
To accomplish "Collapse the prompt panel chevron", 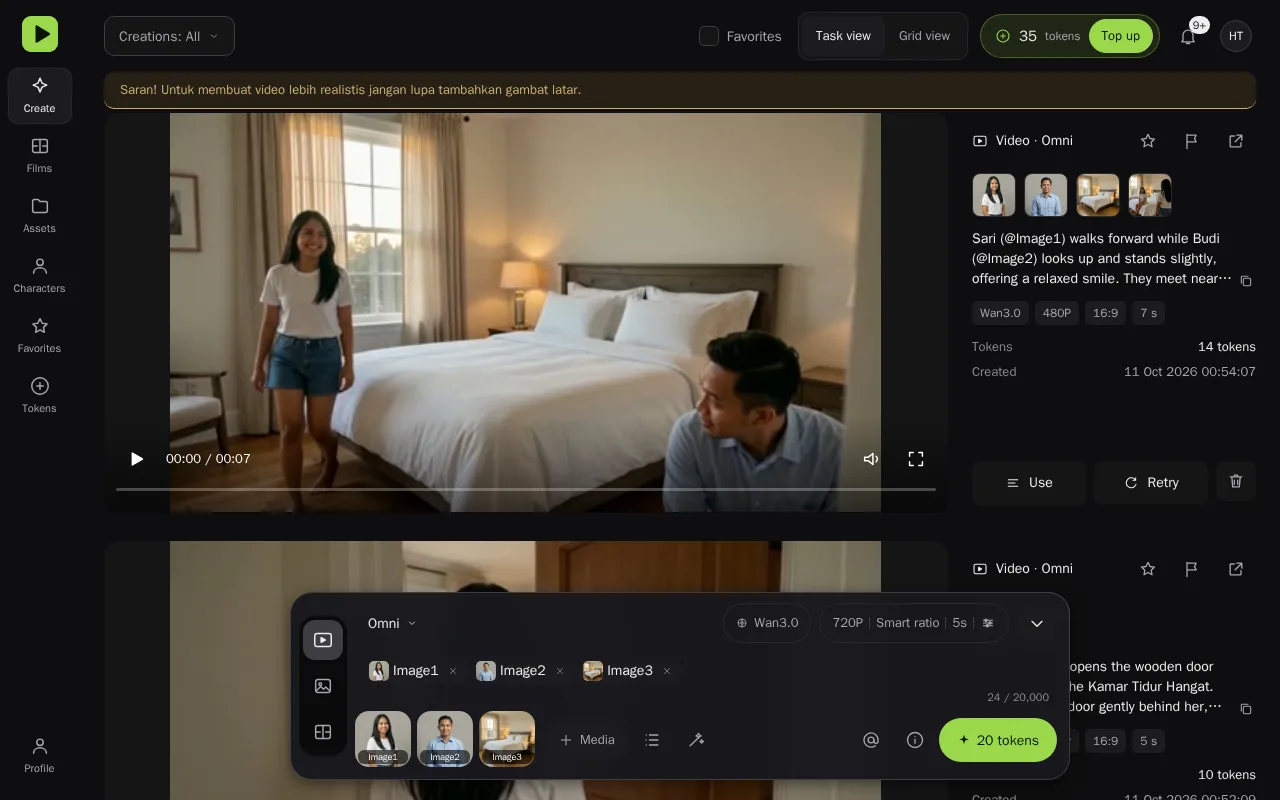I will (x=1037, y=623).
